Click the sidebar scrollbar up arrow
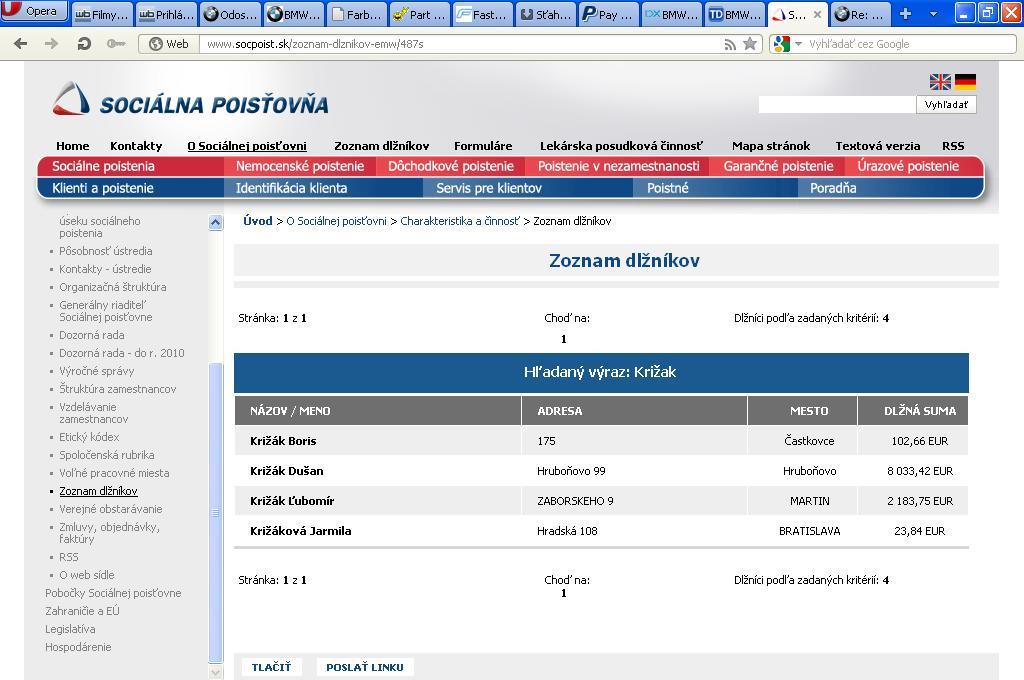Viewport: 1024px width, 680px height. (215, 223)
